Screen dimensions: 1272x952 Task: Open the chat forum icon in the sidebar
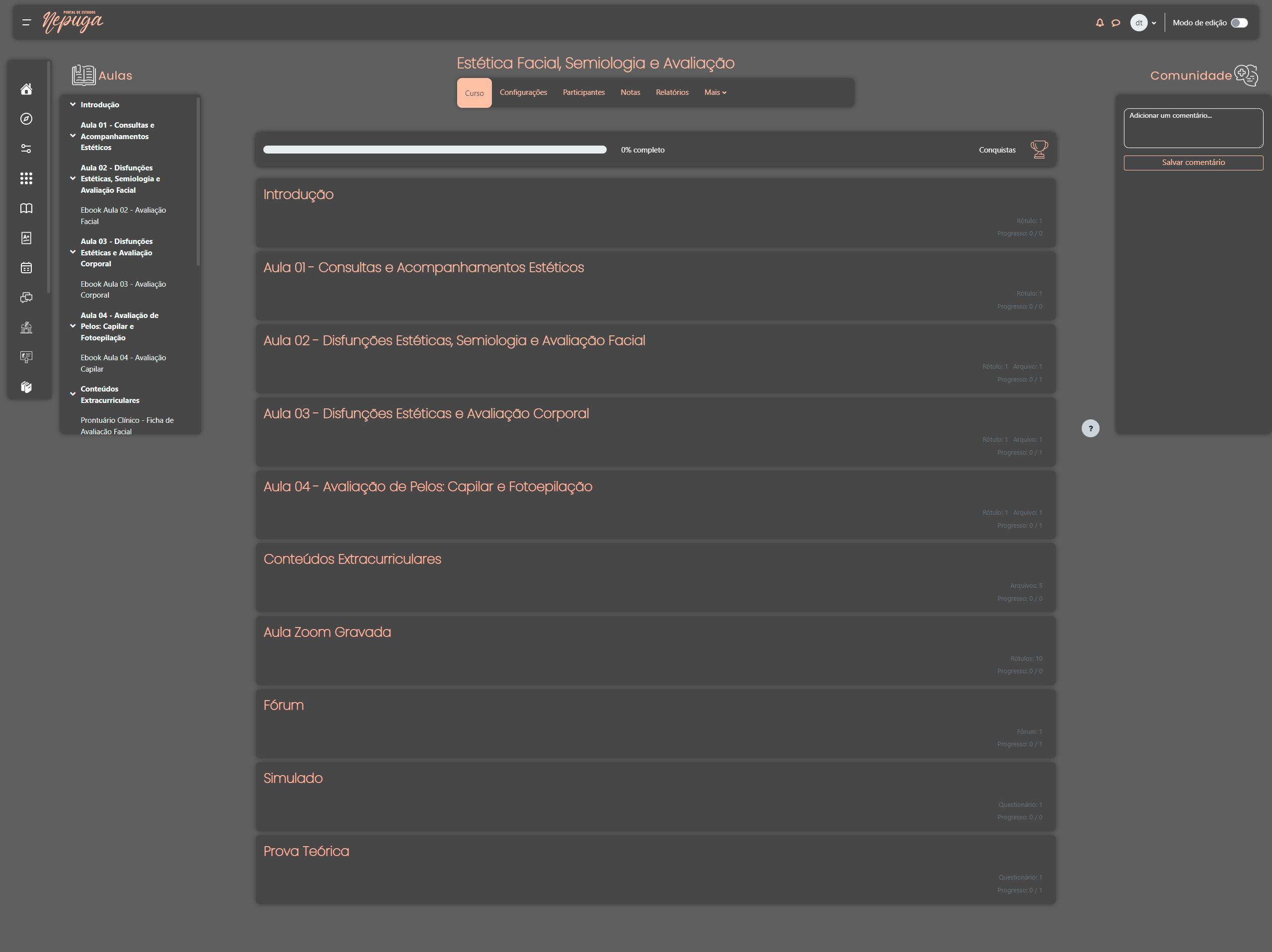[26, 297]
